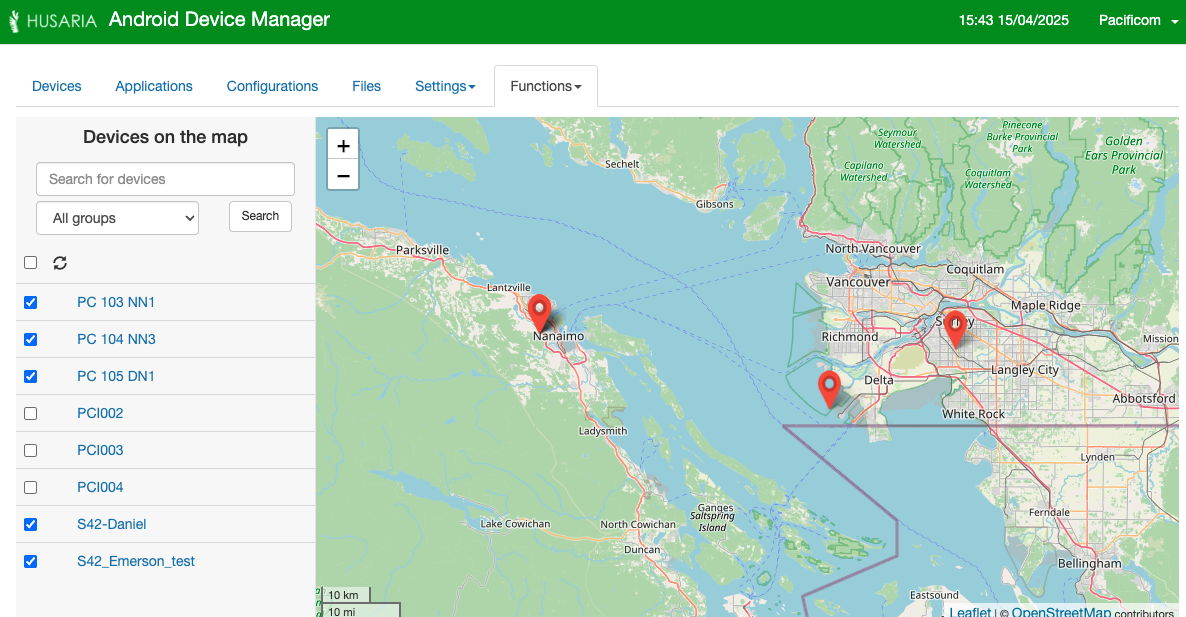Open the PC 103 NN1 device link
This screenshot has width=1186, height=617.
pos(116,302)
